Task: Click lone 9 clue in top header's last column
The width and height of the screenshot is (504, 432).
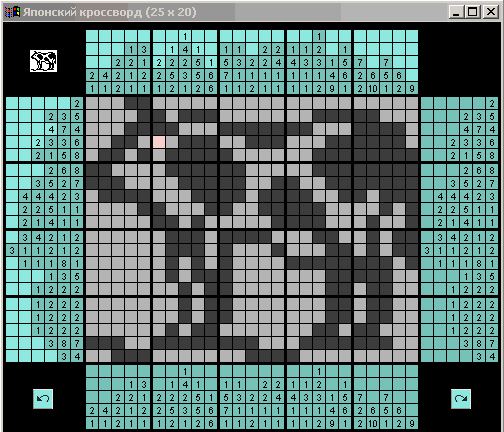Action: point(412,88)
